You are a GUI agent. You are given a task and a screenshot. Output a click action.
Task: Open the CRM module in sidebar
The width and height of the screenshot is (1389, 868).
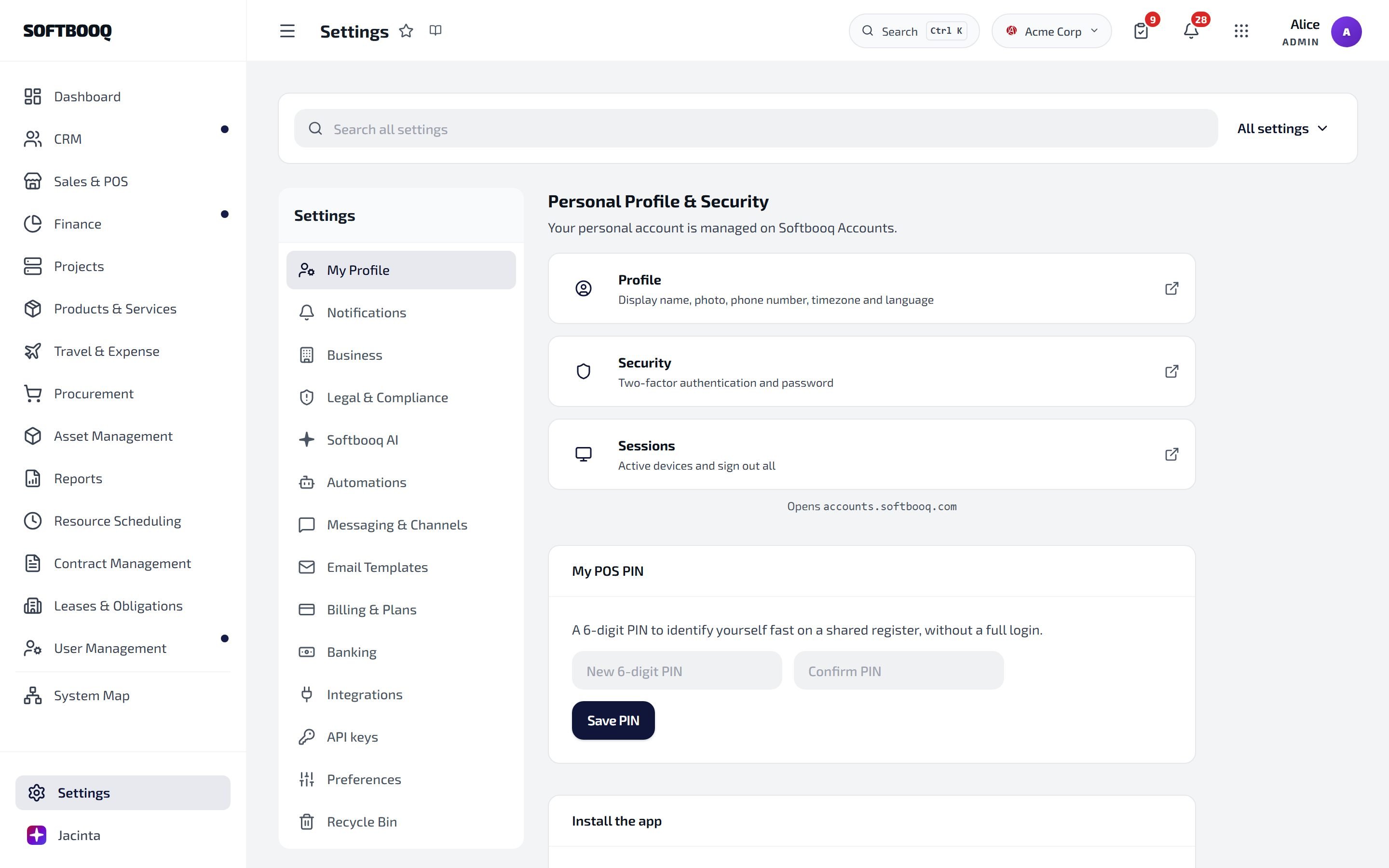coord(123,139)
